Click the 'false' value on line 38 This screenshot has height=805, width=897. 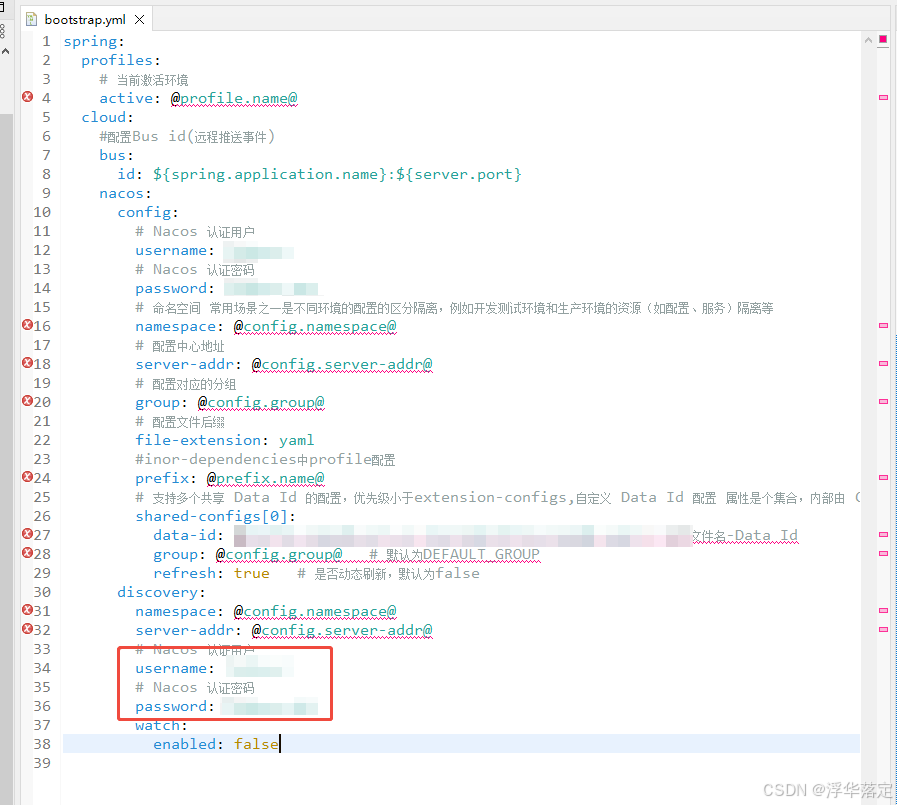click(256, 744)
